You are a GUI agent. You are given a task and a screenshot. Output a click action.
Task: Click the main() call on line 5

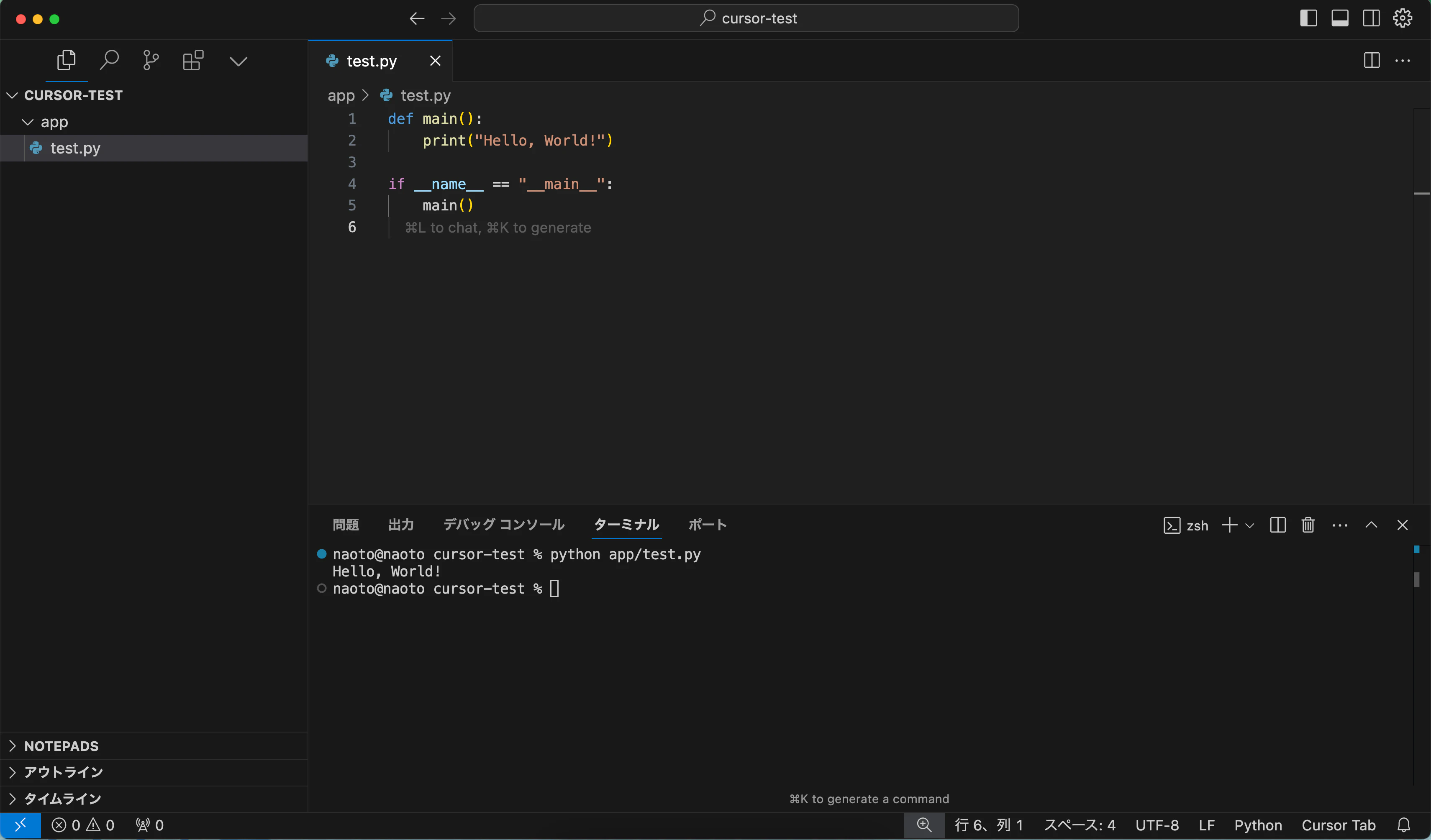[x=448, y=205]
